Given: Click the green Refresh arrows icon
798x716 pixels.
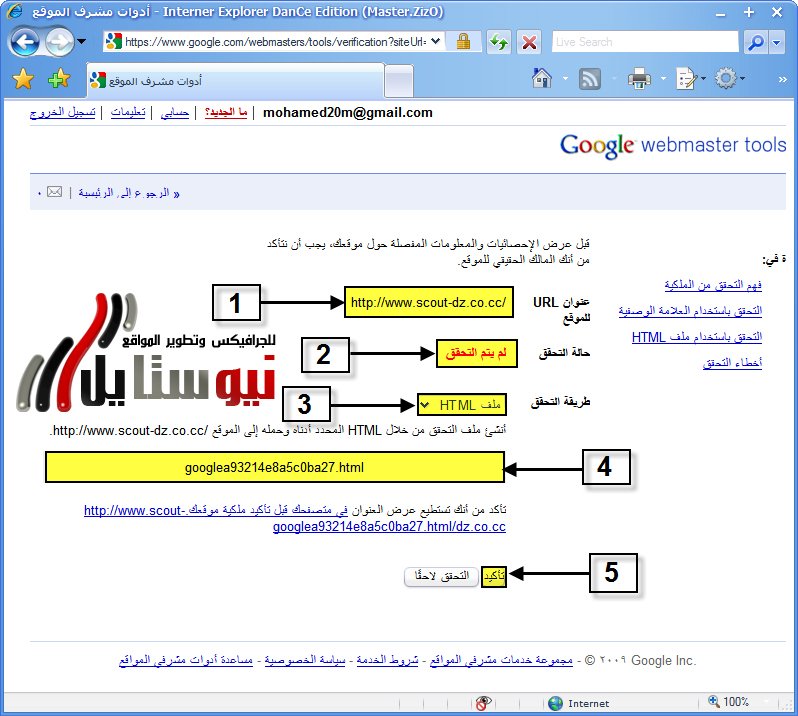Looking at the screenshot, I should (x=498, y=42).
